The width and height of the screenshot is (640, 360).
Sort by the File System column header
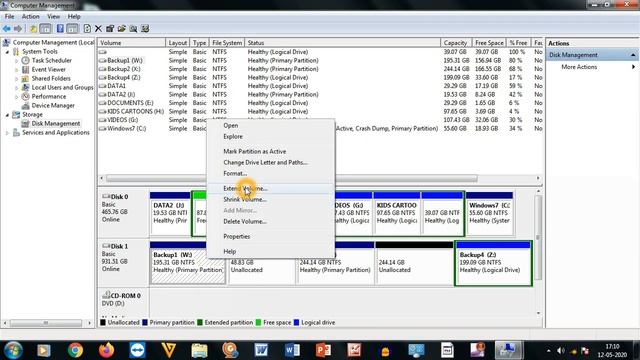227,43
